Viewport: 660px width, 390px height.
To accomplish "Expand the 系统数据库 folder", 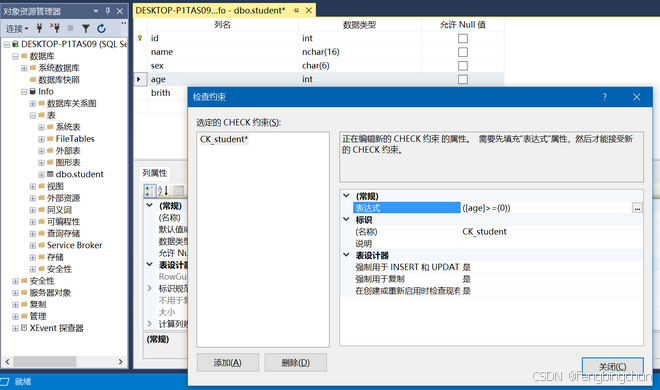I will [24, 68].
